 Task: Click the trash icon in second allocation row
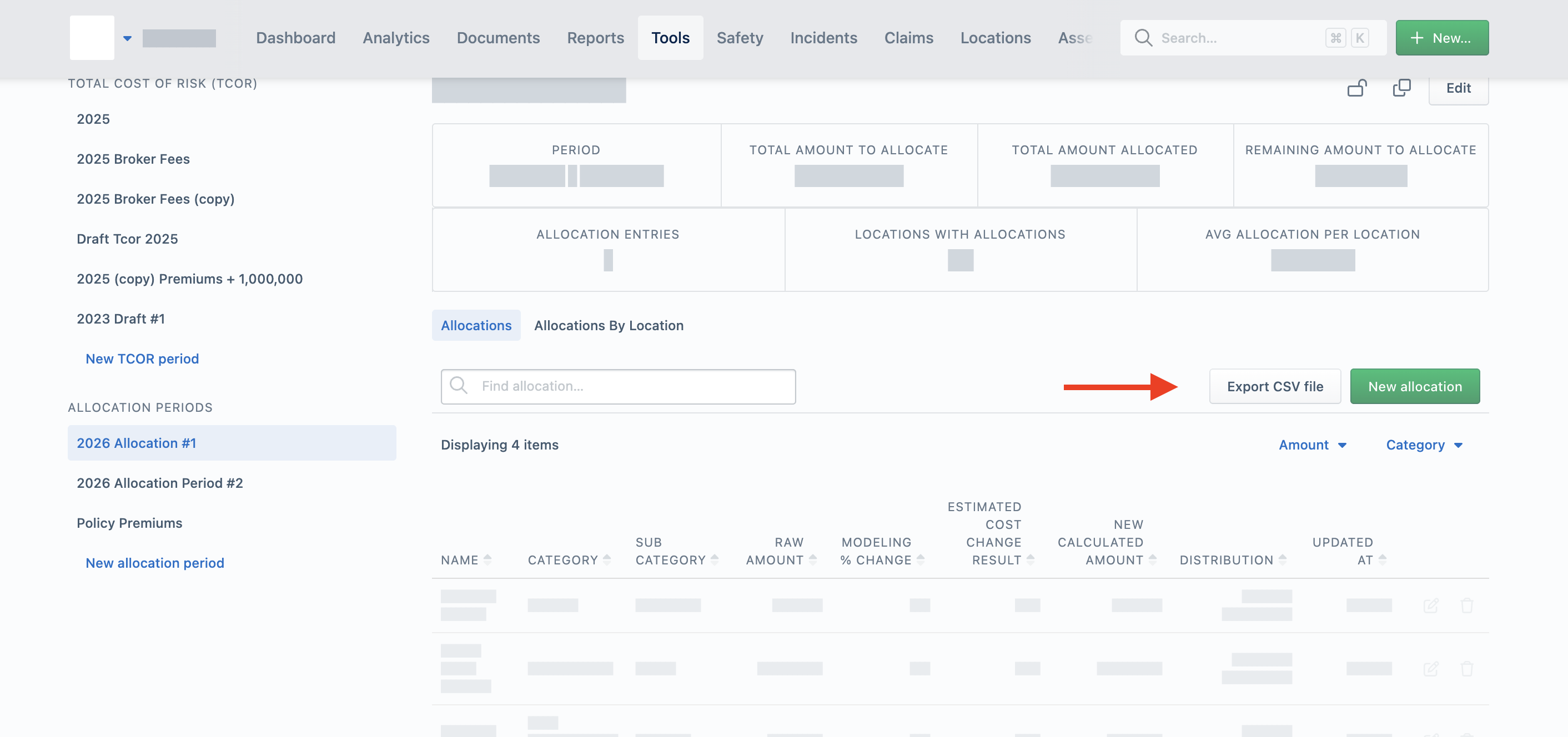point(1466,668)
